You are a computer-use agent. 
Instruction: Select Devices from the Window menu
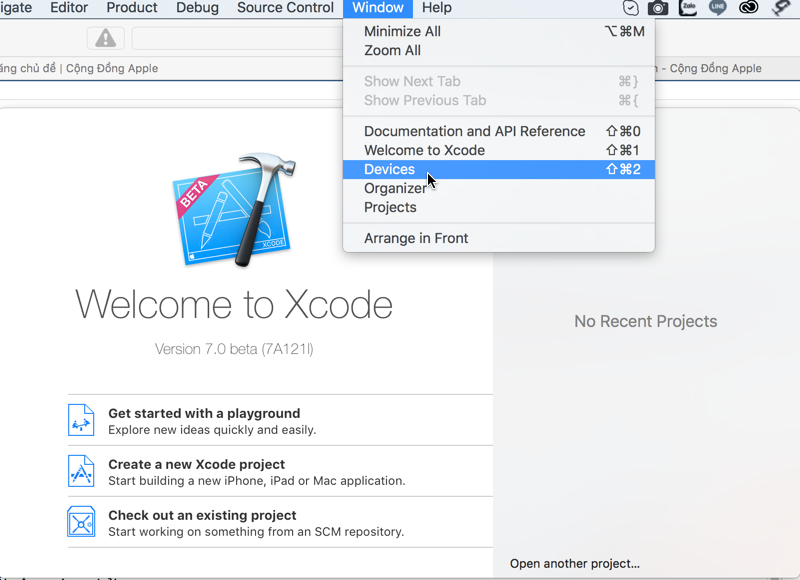click(389, 169)
